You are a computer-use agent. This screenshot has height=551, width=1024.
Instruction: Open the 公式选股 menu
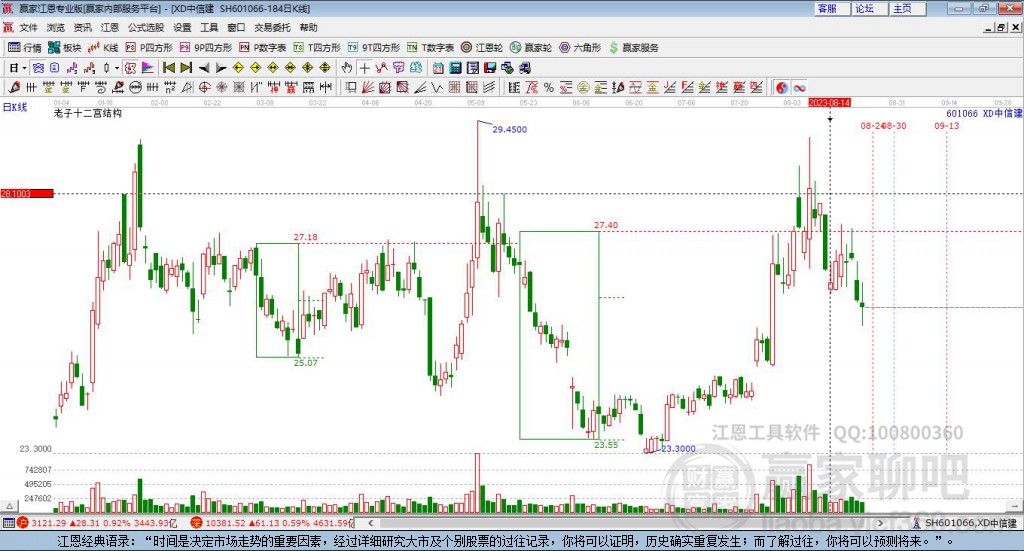click(146, 27)
